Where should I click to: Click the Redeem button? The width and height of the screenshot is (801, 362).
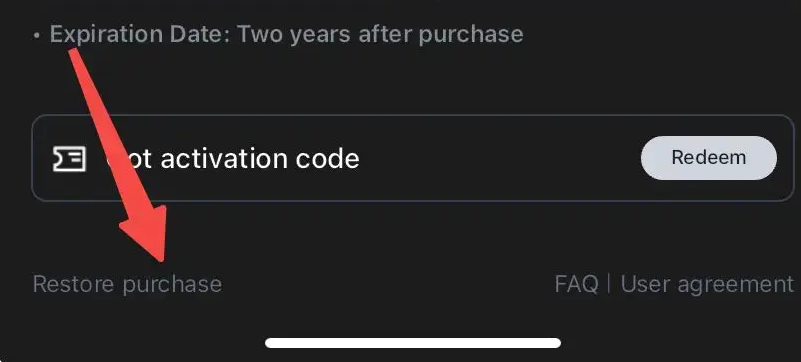click(x=709, y=158)
